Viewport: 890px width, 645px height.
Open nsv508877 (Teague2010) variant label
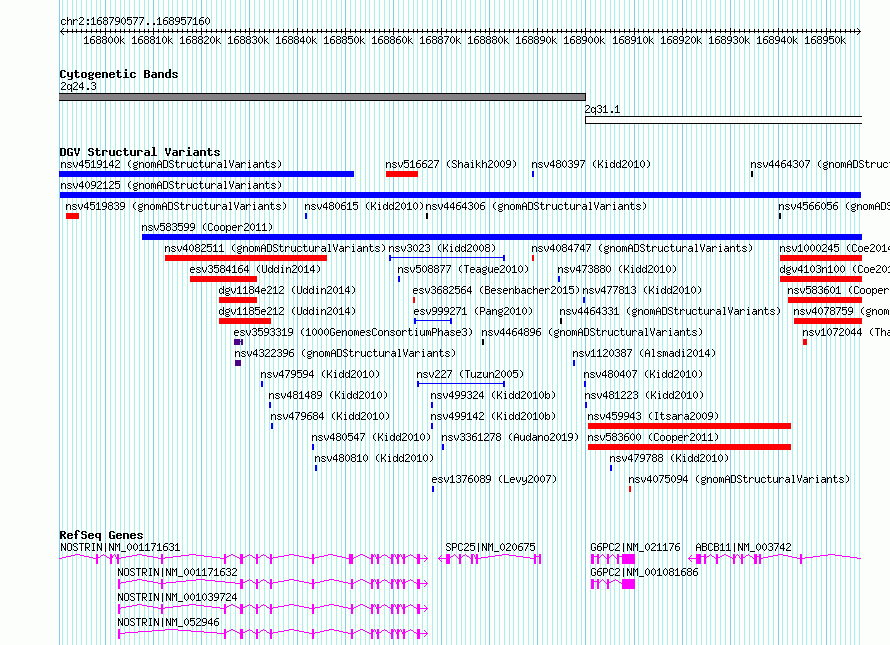(463, 269)
